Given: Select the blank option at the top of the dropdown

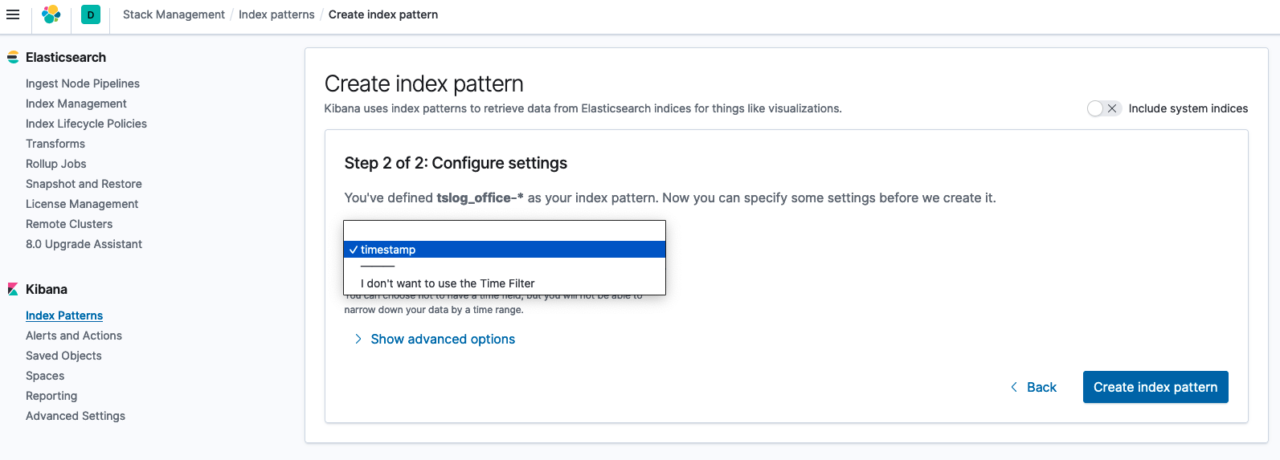Looking at the screenshot, I should (x=505, y=231).
